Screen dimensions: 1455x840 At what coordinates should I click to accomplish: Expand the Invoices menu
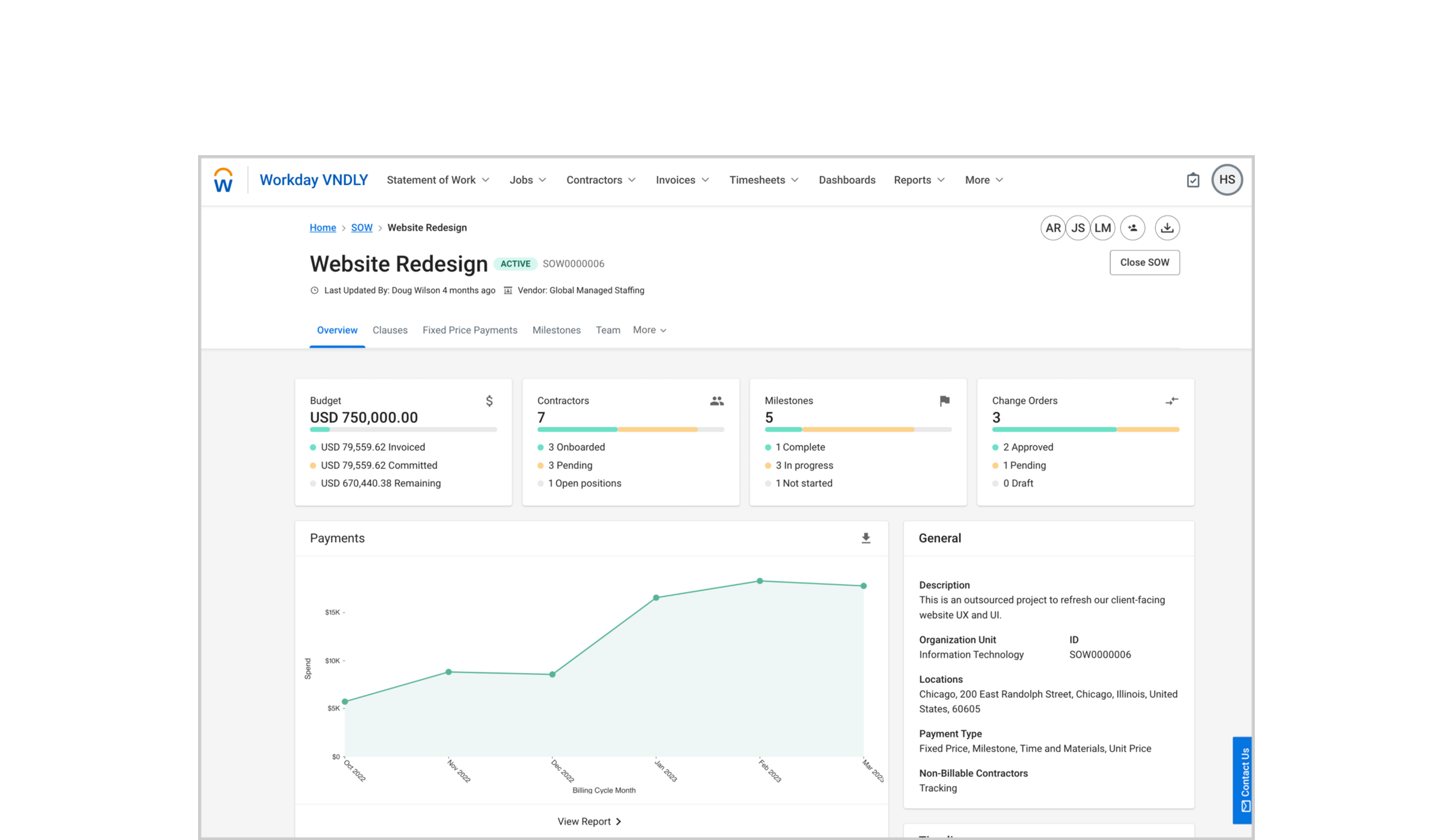pos(682,180)
